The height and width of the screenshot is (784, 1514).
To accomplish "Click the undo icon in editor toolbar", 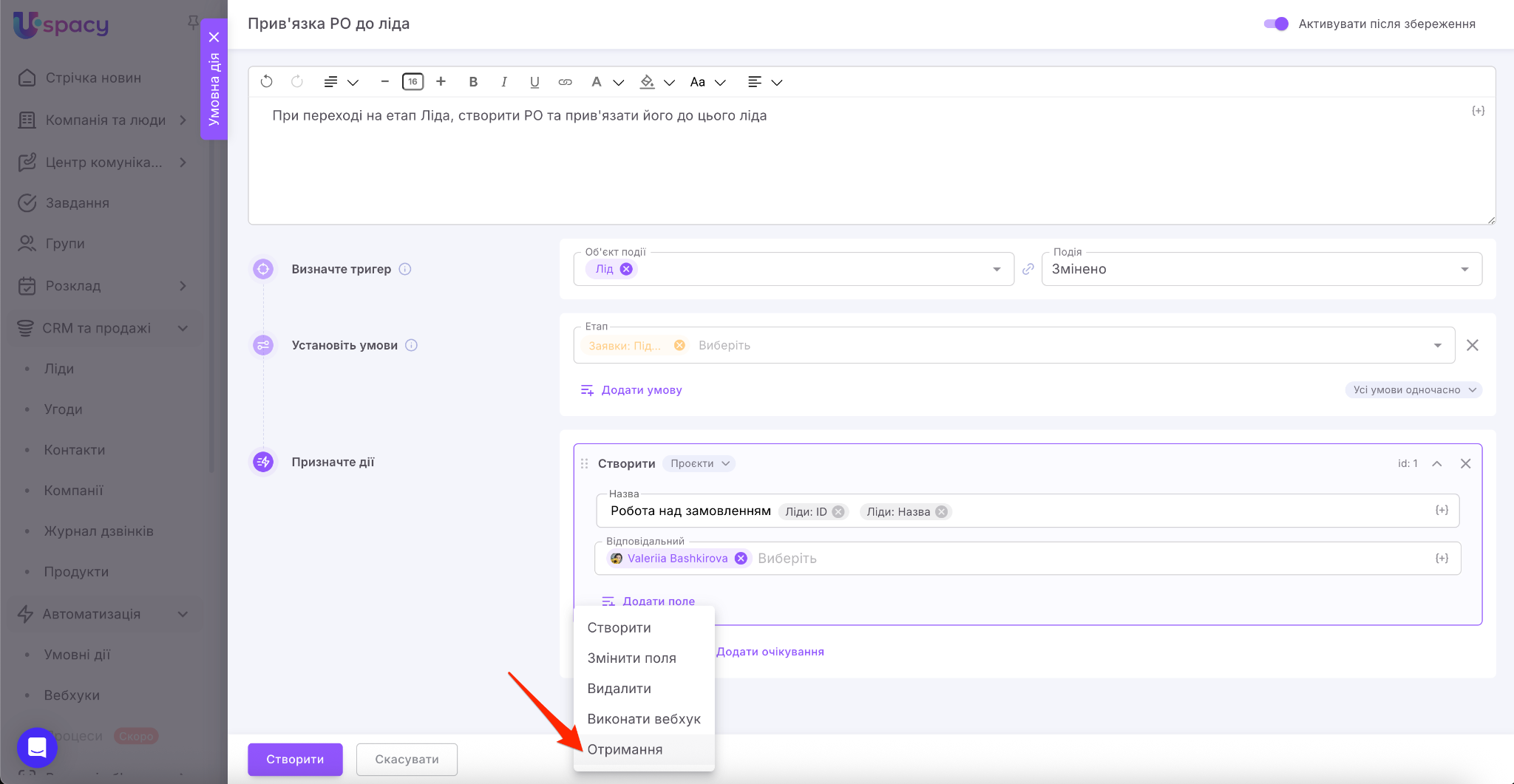I will tap(267, 82).
